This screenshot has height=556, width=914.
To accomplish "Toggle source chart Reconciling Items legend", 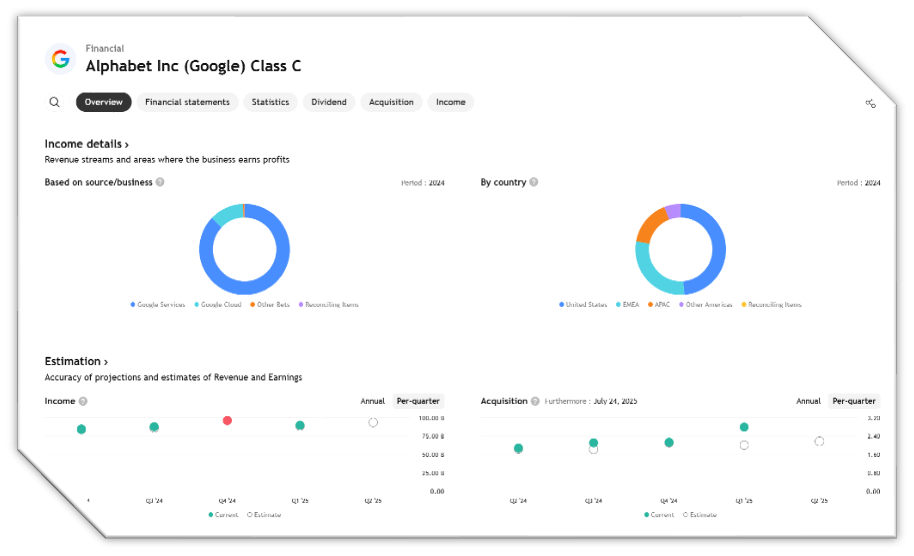I will (x=328, y=305).
